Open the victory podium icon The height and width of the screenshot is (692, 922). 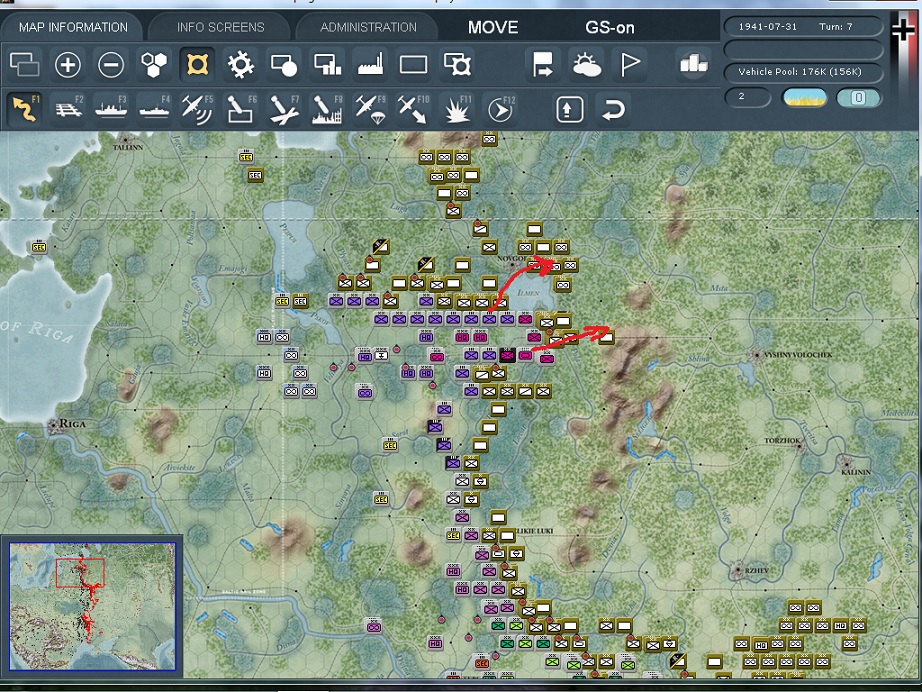tap(693, 64)
